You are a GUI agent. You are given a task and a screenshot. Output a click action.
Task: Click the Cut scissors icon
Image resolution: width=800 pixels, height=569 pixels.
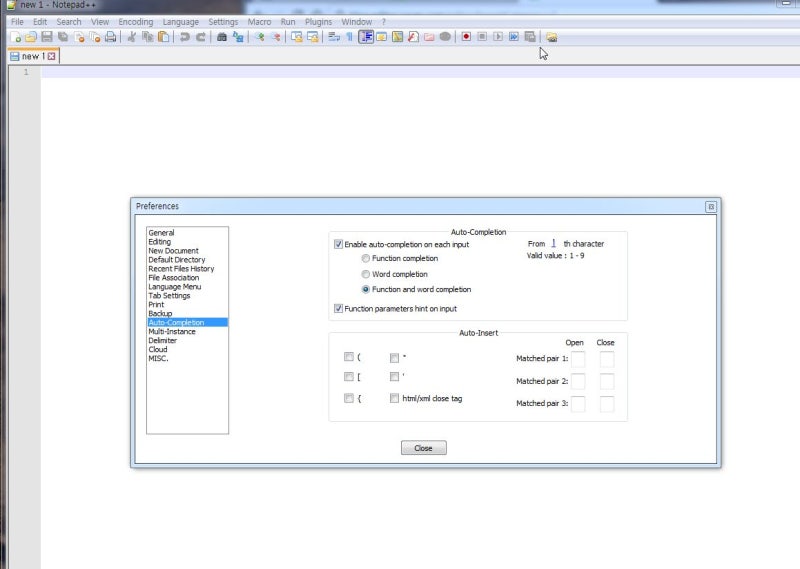(x=132, y=37)
